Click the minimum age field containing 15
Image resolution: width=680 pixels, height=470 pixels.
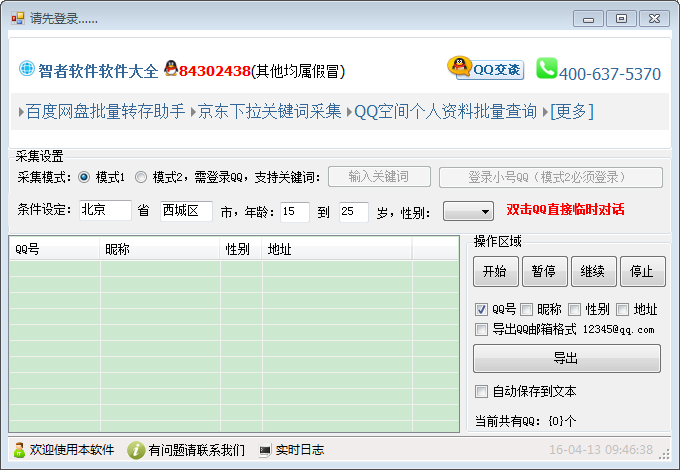294,212
